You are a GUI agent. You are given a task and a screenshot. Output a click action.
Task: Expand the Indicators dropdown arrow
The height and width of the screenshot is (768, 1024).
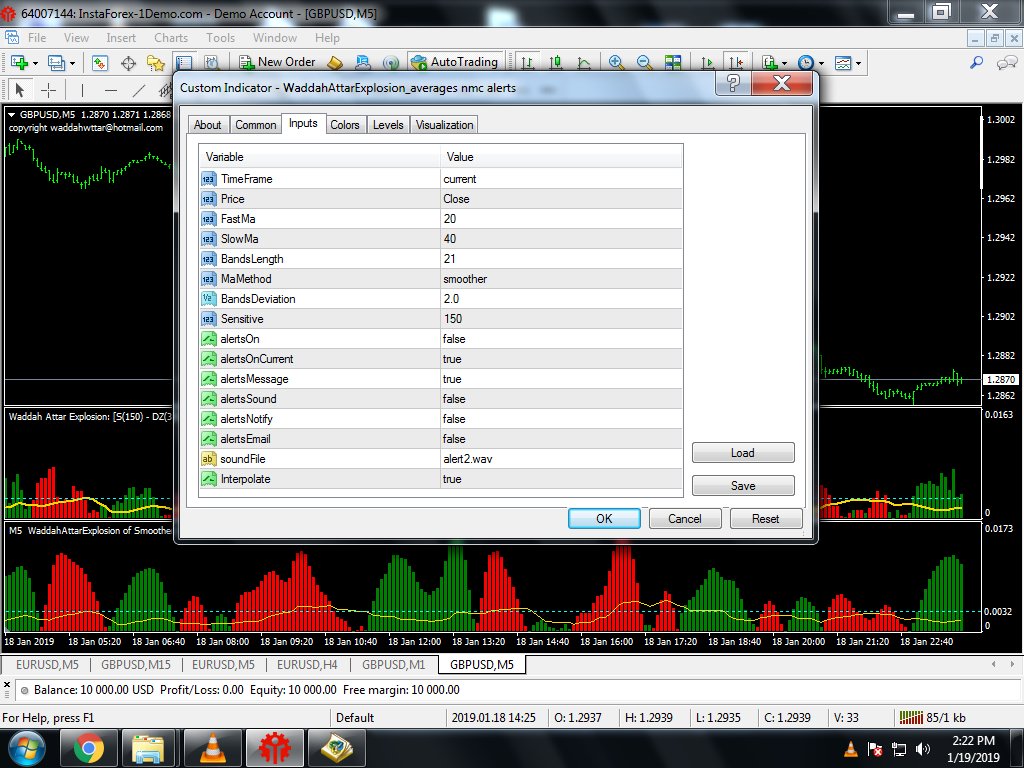(784, 63)
